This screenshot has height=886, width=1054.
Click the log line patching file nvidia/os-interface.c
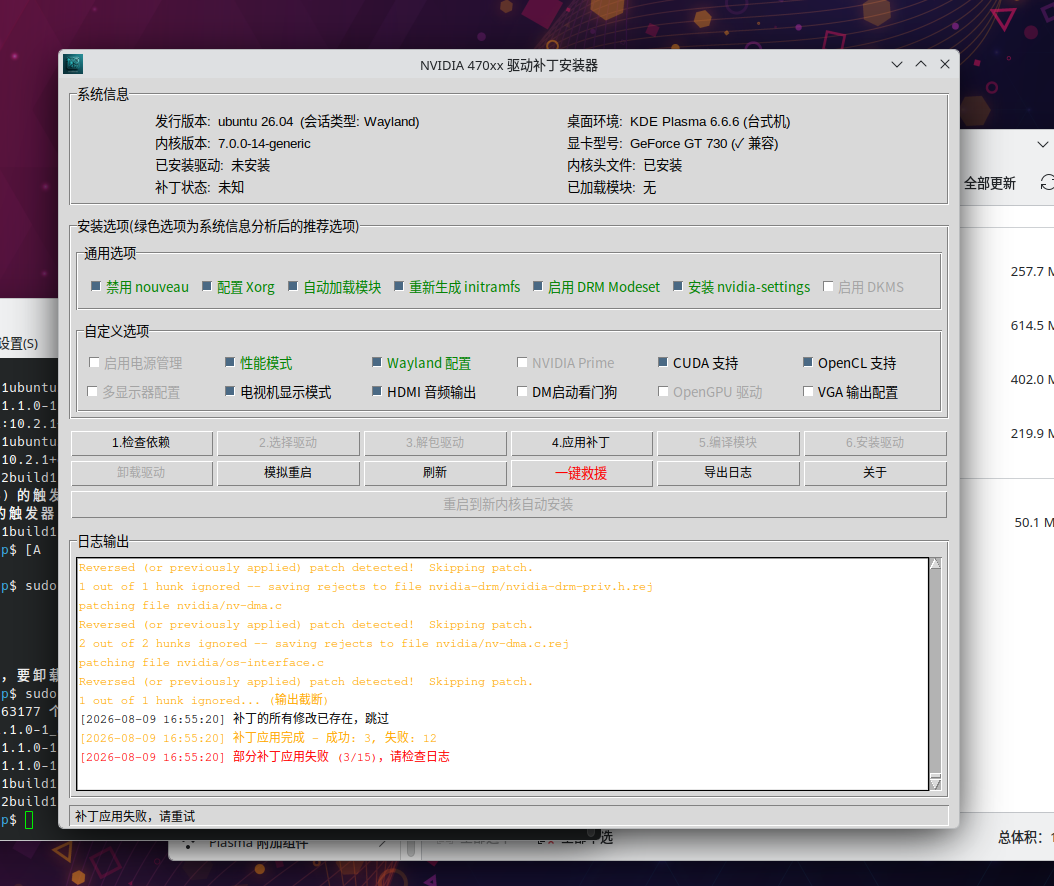pyautogui.click(x=201, y=662)
